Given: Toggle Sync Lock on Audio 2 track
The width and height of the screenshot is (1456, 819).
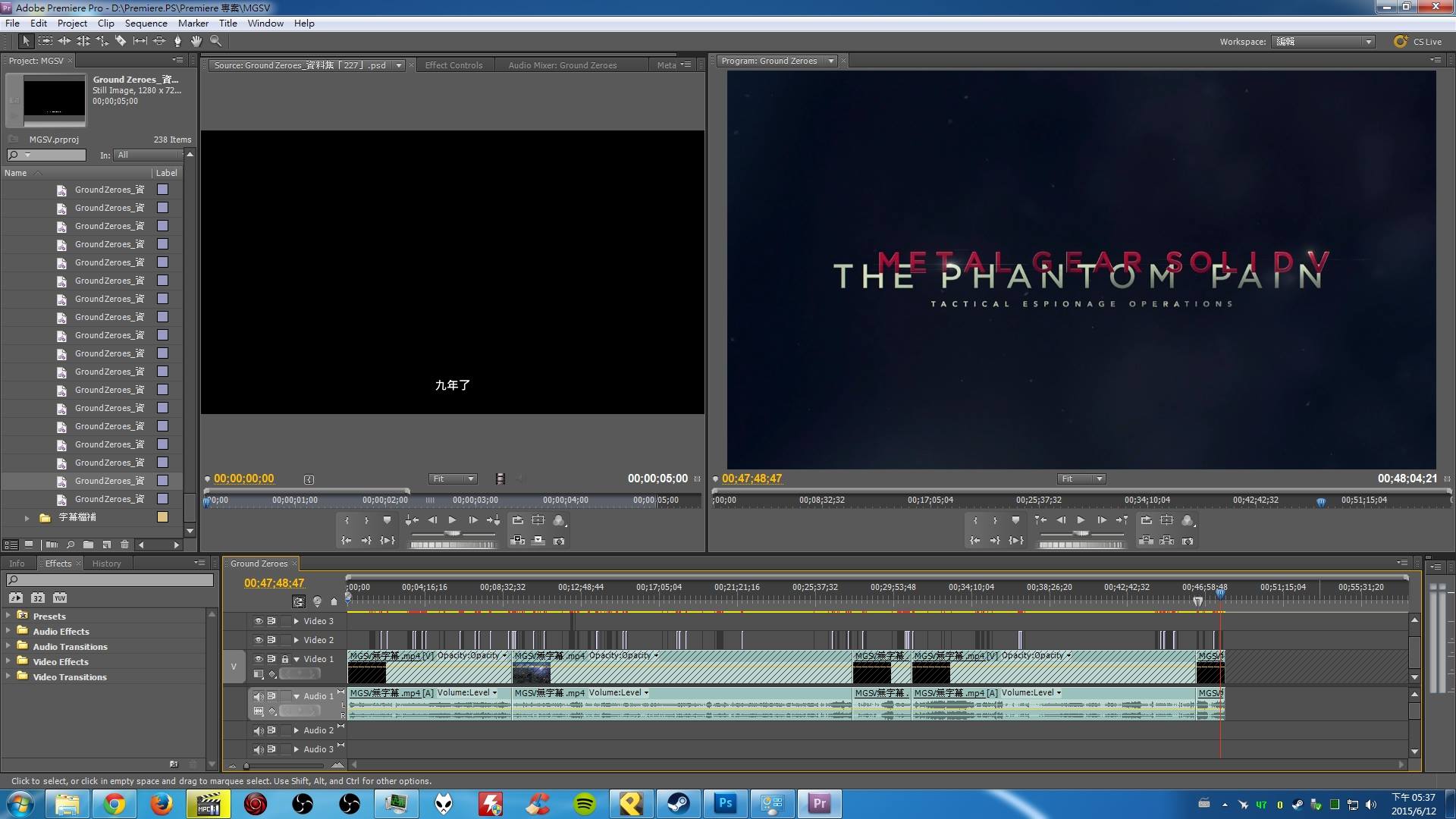Looking at the screenshot, I should coord(271,730).
